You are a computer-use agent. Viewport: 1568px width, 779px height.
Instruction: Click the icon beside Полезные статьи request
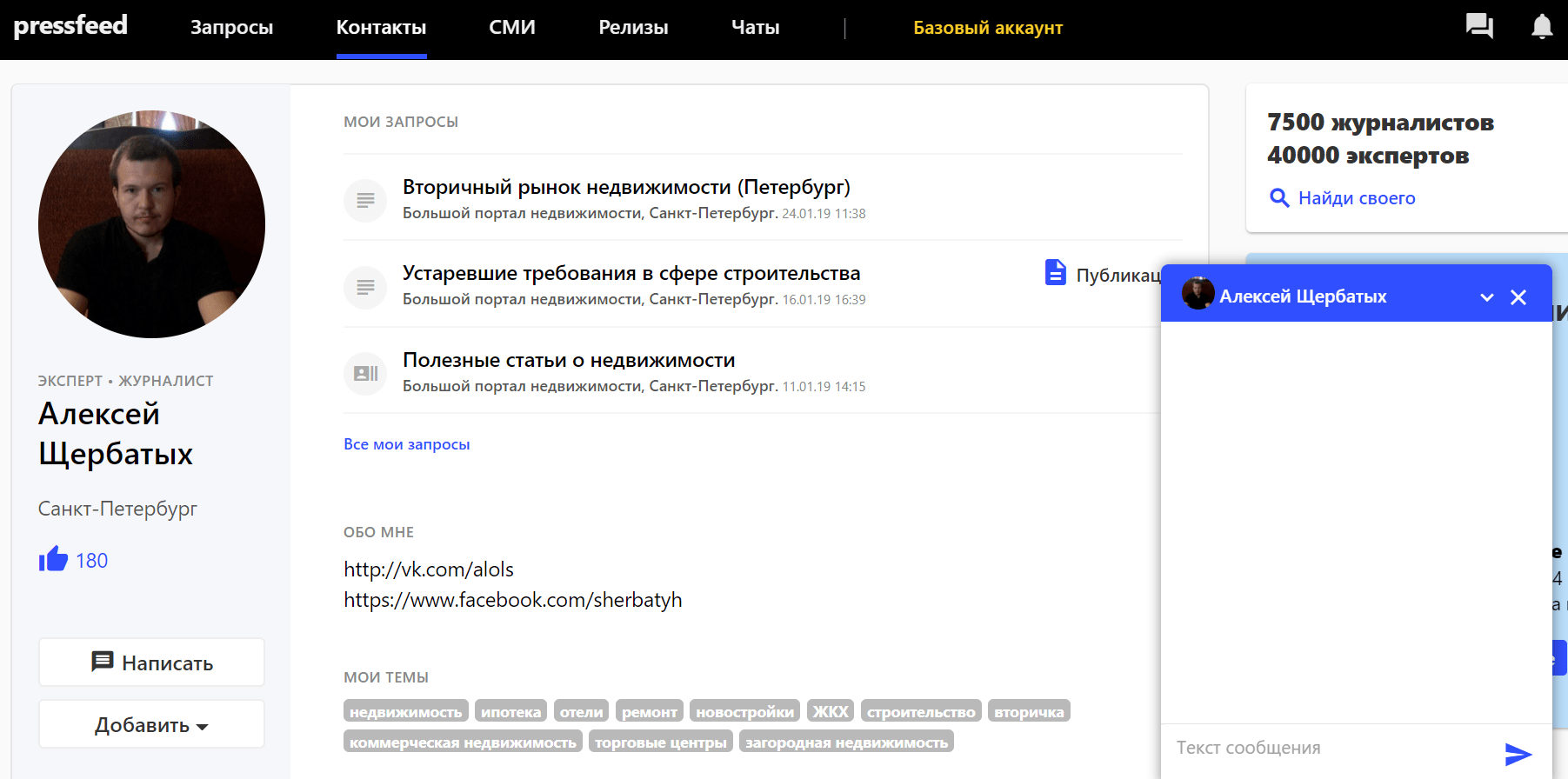point(365,374)
